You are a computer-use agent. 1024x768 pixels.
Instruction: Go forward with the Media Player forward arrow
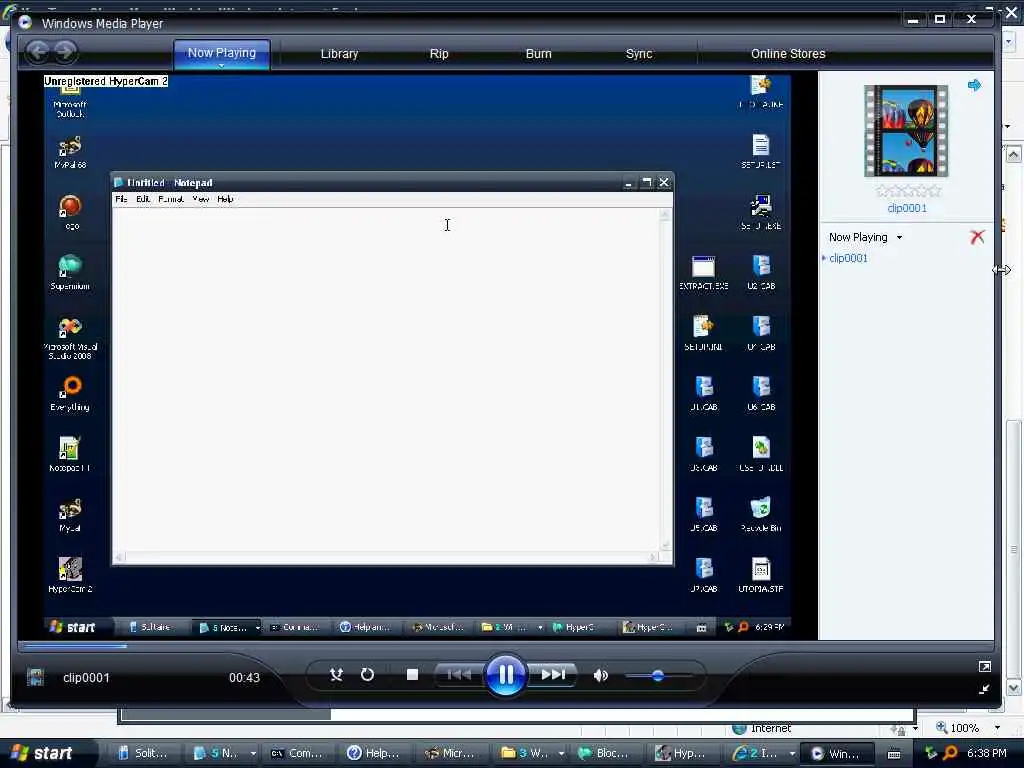click(65, 52)
